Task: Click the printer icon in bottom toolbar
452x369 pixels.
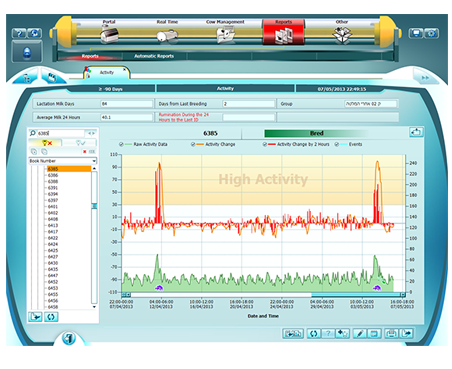Action: tap(391, 333)
